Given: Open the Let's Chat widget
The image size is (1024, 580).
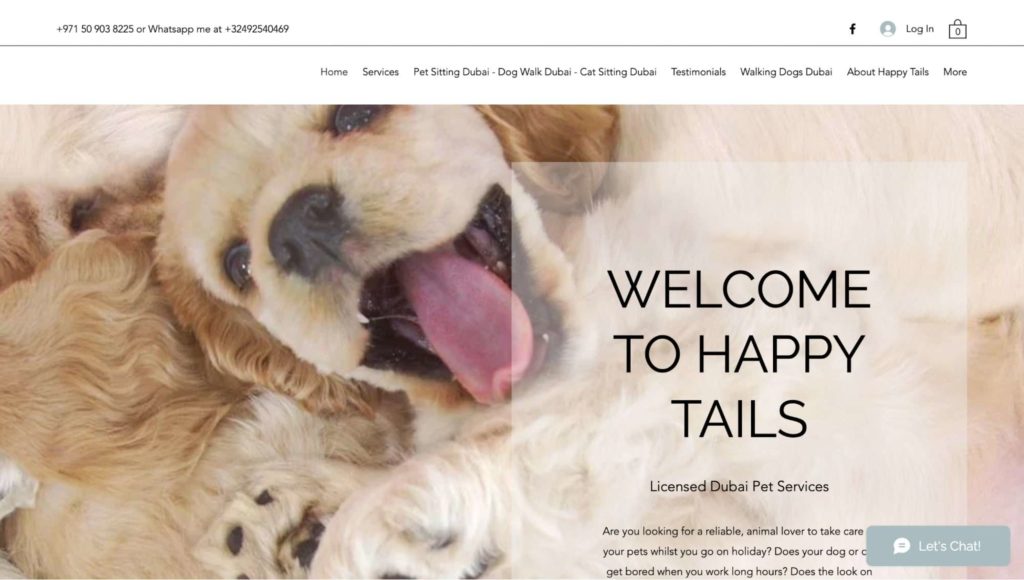Looking at the screenshot, I should pyautogui.click(x=938, y=546).
